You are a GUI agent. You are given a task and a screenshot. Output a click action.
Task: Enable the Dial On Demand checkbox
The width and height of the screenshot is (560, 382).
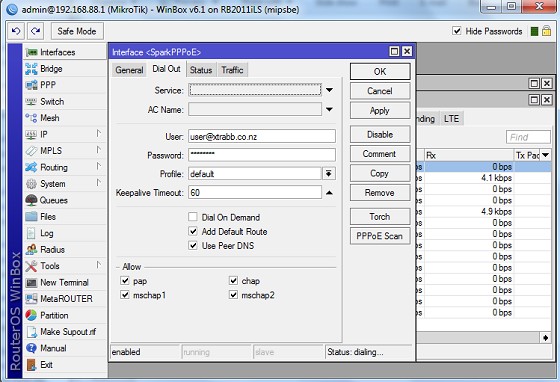(x=193, y=217)
